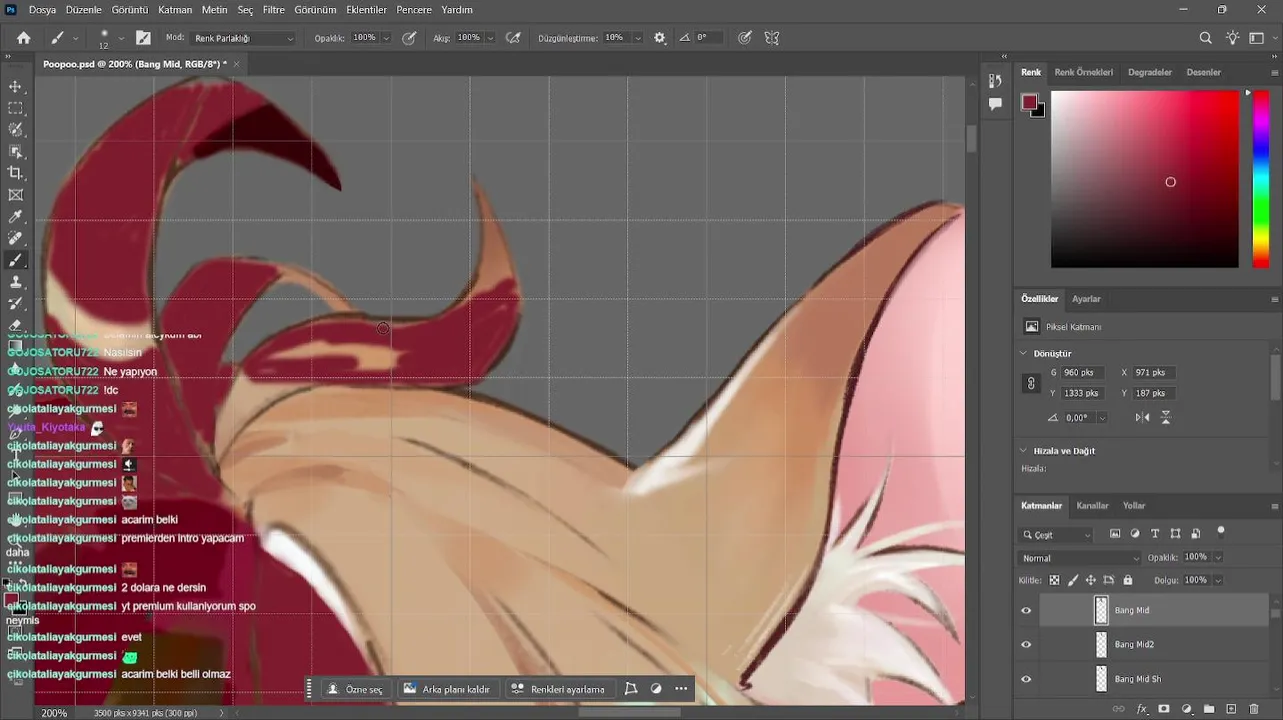Viewport: 1283px width, 720px height.
Task: Hide the Bang Mid Sh layer
Action: tap(1026, 679)
